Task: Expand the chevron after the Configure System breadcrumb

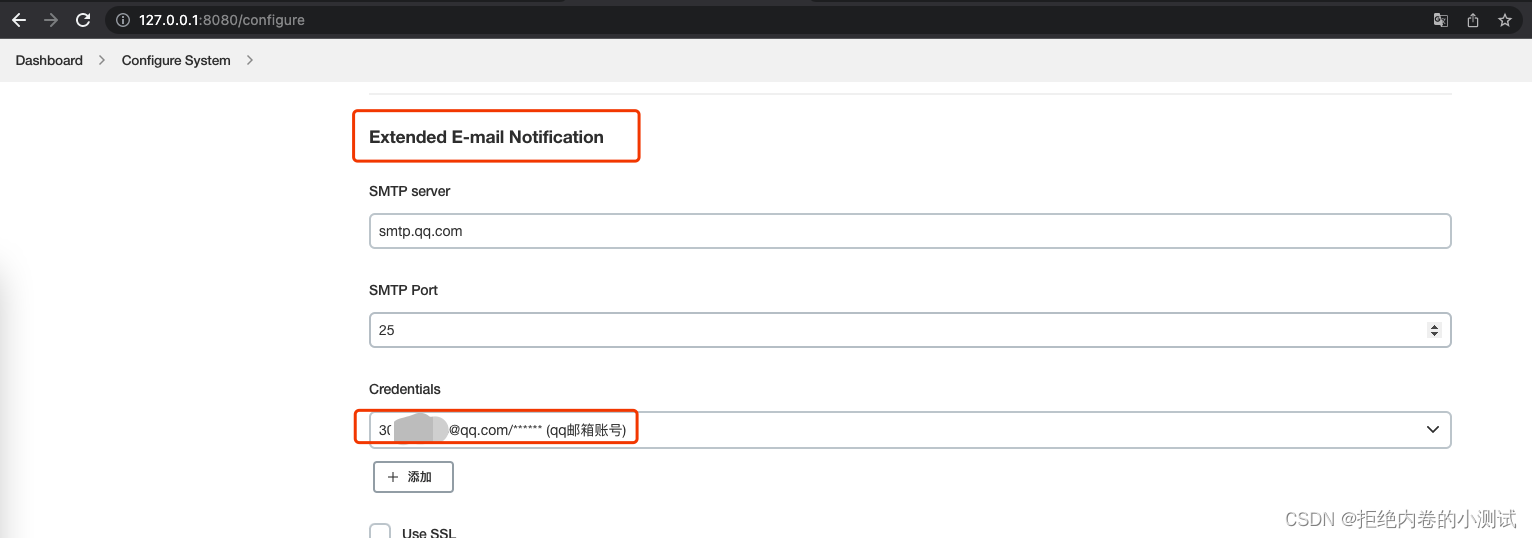Action: point(249,60)
